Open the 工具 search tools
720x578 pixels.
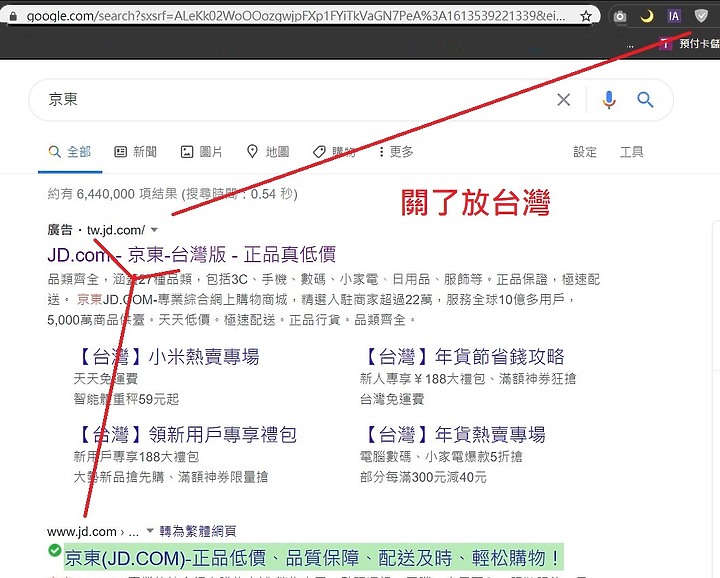pos(631,152)
